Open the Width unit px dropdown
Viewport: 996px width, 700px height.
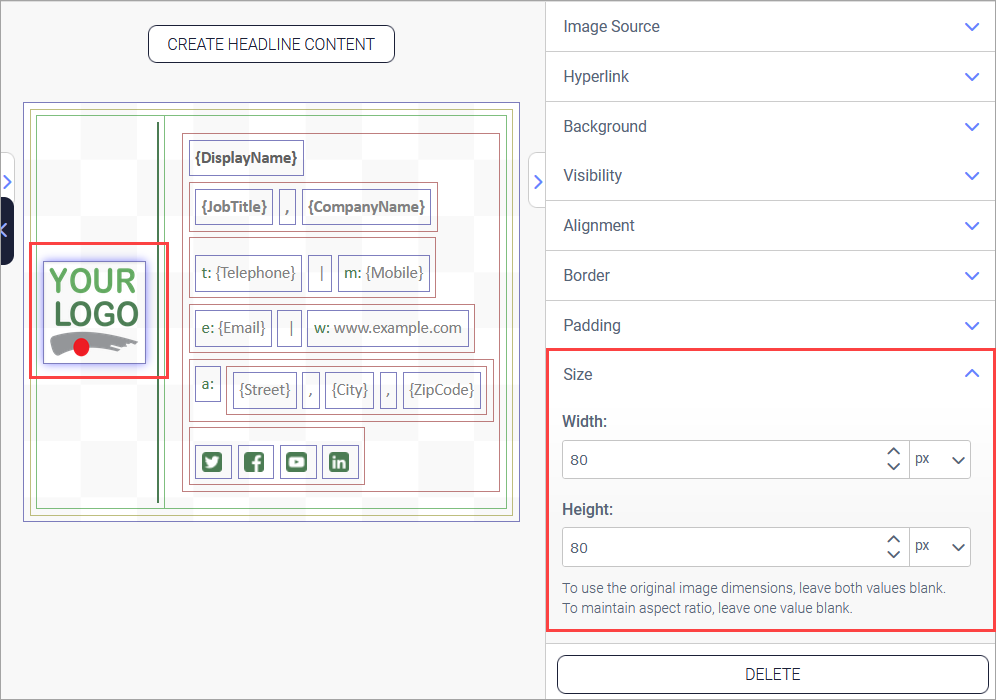940,460
